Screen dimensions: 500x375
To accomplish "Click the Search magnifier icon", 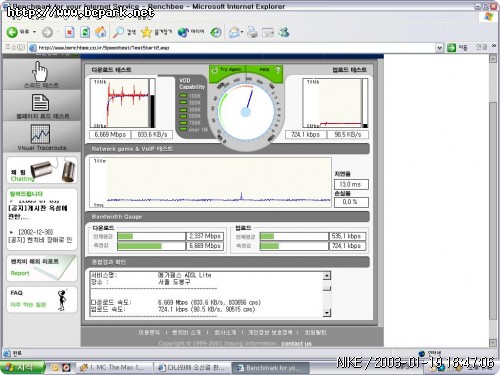I will (118, 32).
